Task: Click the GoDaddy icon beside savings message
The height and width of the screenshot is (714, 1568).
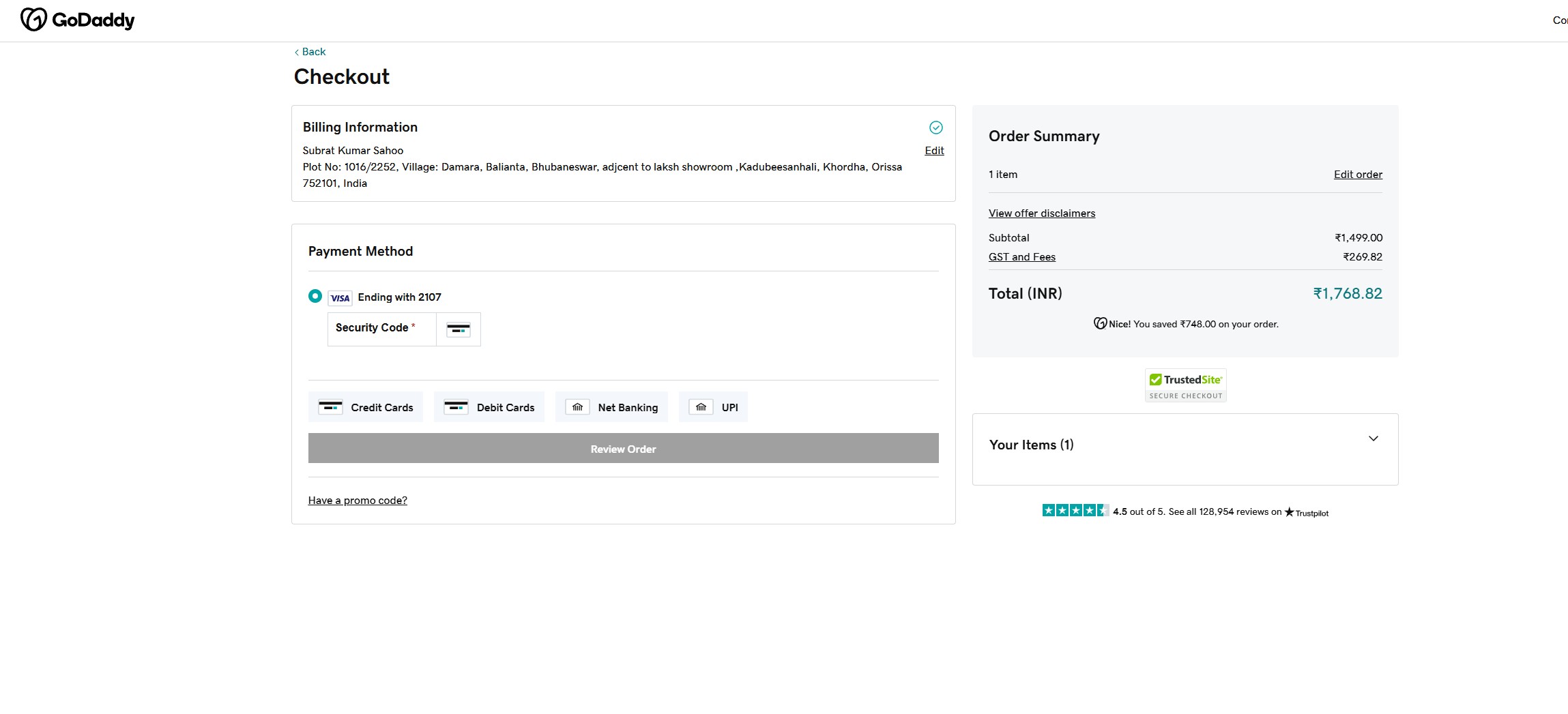Action: click(1100, 324)
